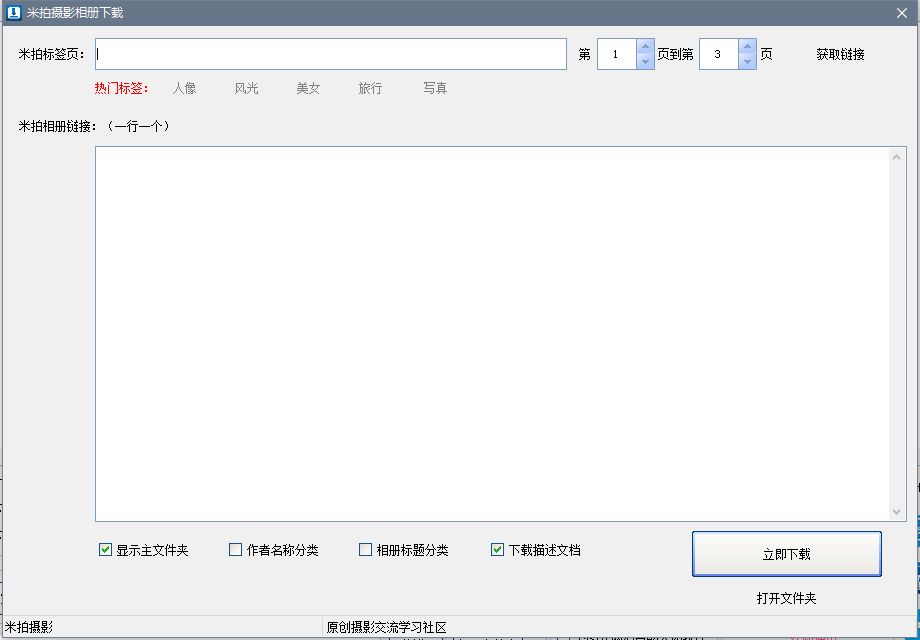This screenshot has width=920, height=640.
Task: Increase the start page number spinner
Action: pyautogui.click(x=645, y=46)
